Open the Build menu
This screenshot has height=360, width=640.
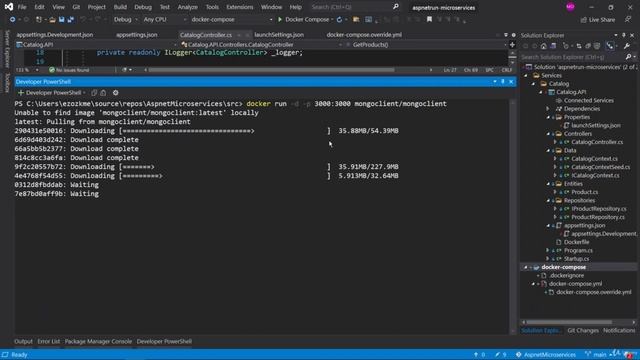(120, 7)
